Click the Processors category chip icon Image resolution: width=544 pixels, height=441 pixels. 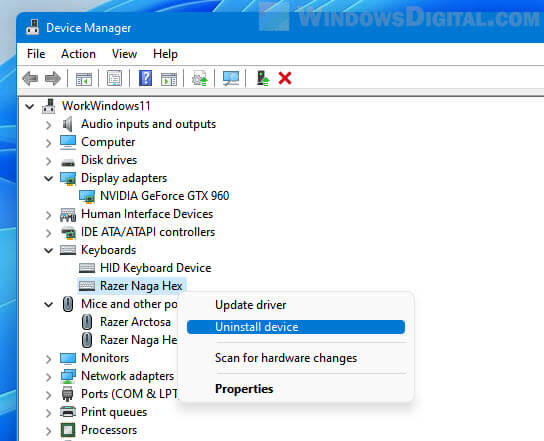(x=68, y=430)
